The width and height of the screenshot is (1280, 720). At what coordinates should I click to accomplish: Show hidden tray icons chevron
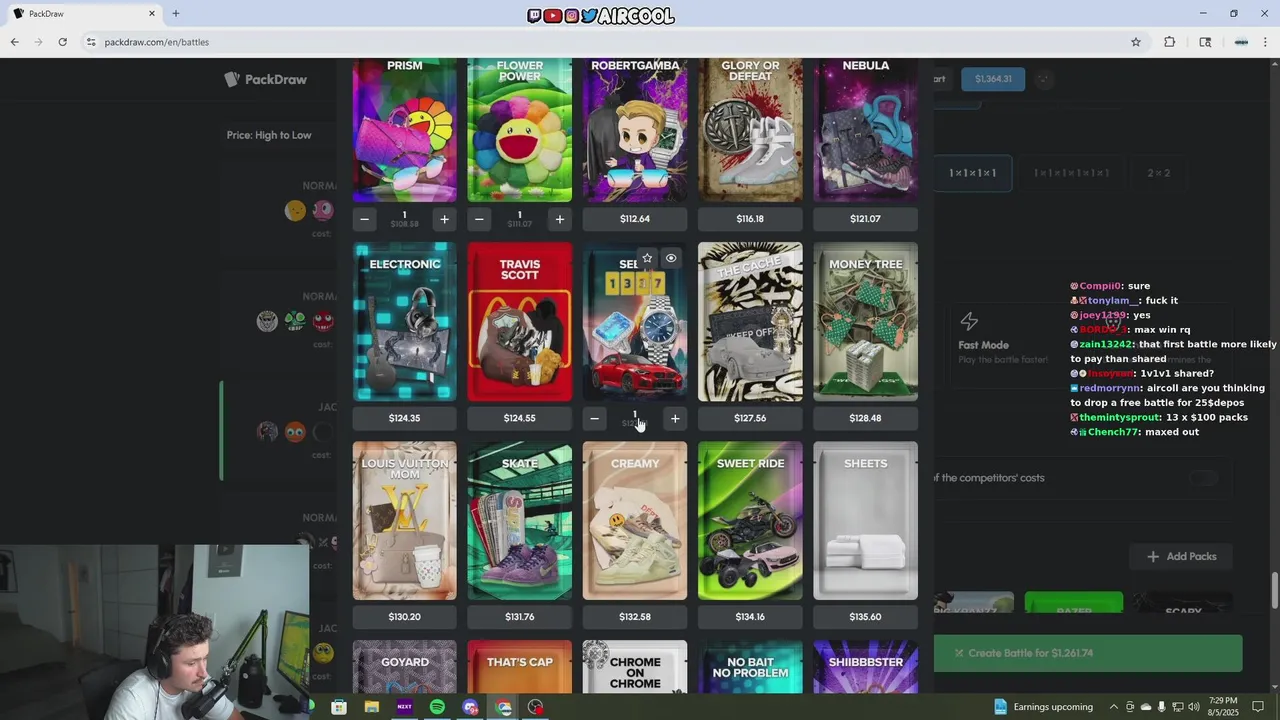point(1114,707)
